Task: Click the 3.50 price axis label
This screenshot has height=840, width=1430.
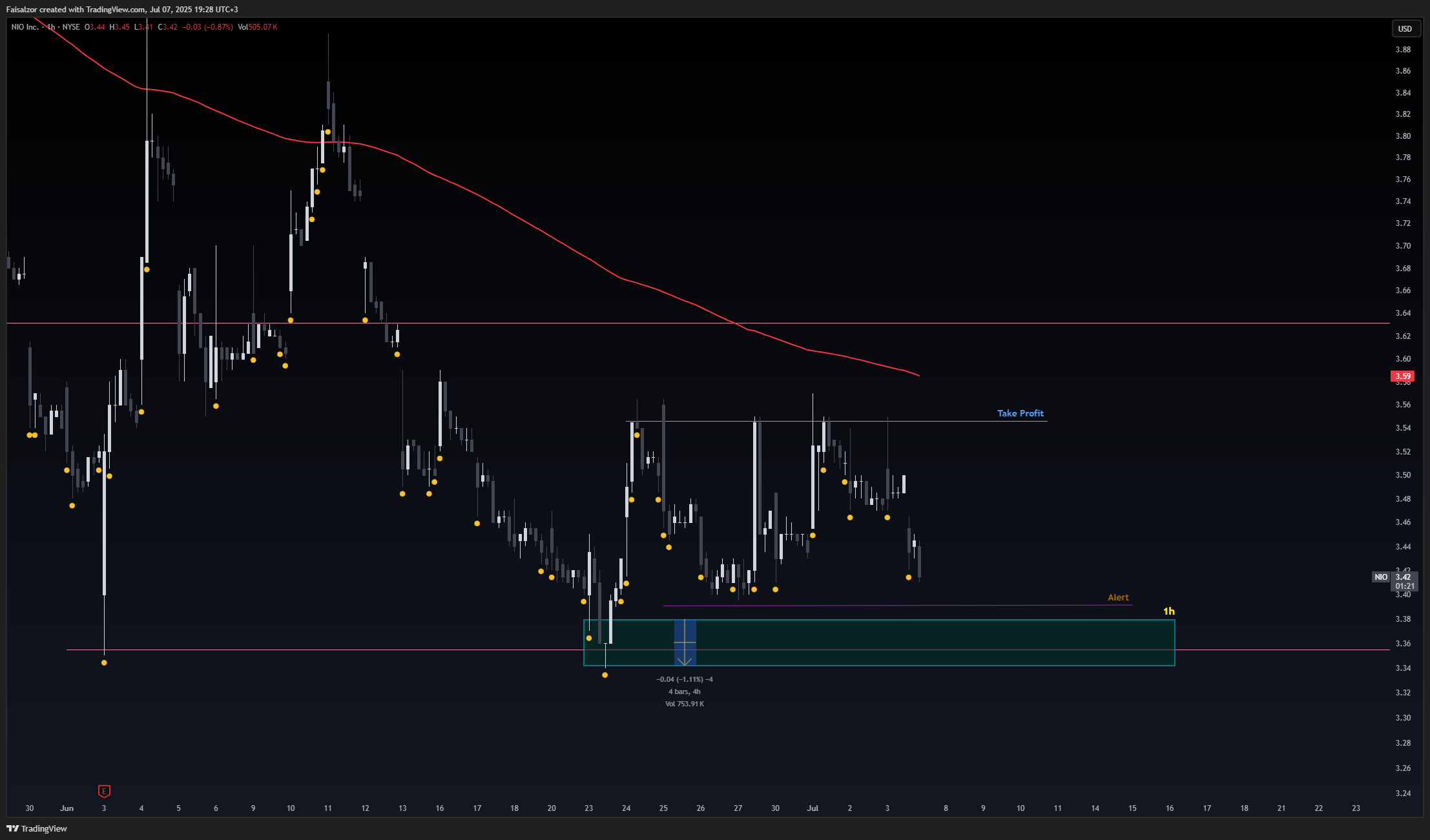Action: pyautogui.click(x=1403, y=475)
